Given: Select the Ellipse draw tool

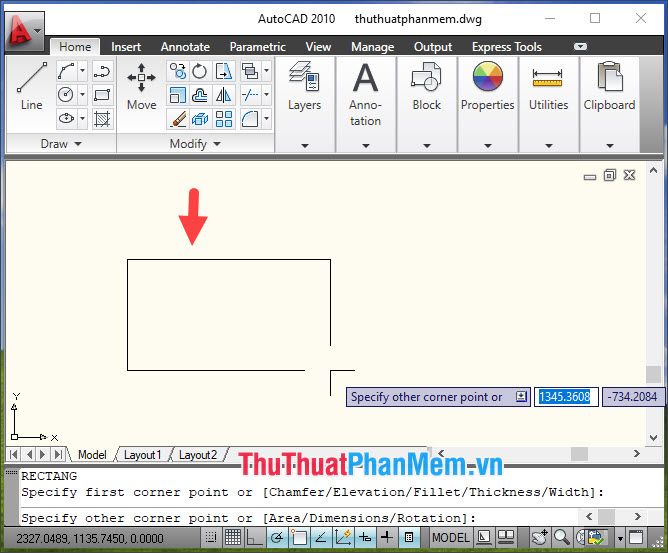Looking at the screenshot, I should 66,118.
